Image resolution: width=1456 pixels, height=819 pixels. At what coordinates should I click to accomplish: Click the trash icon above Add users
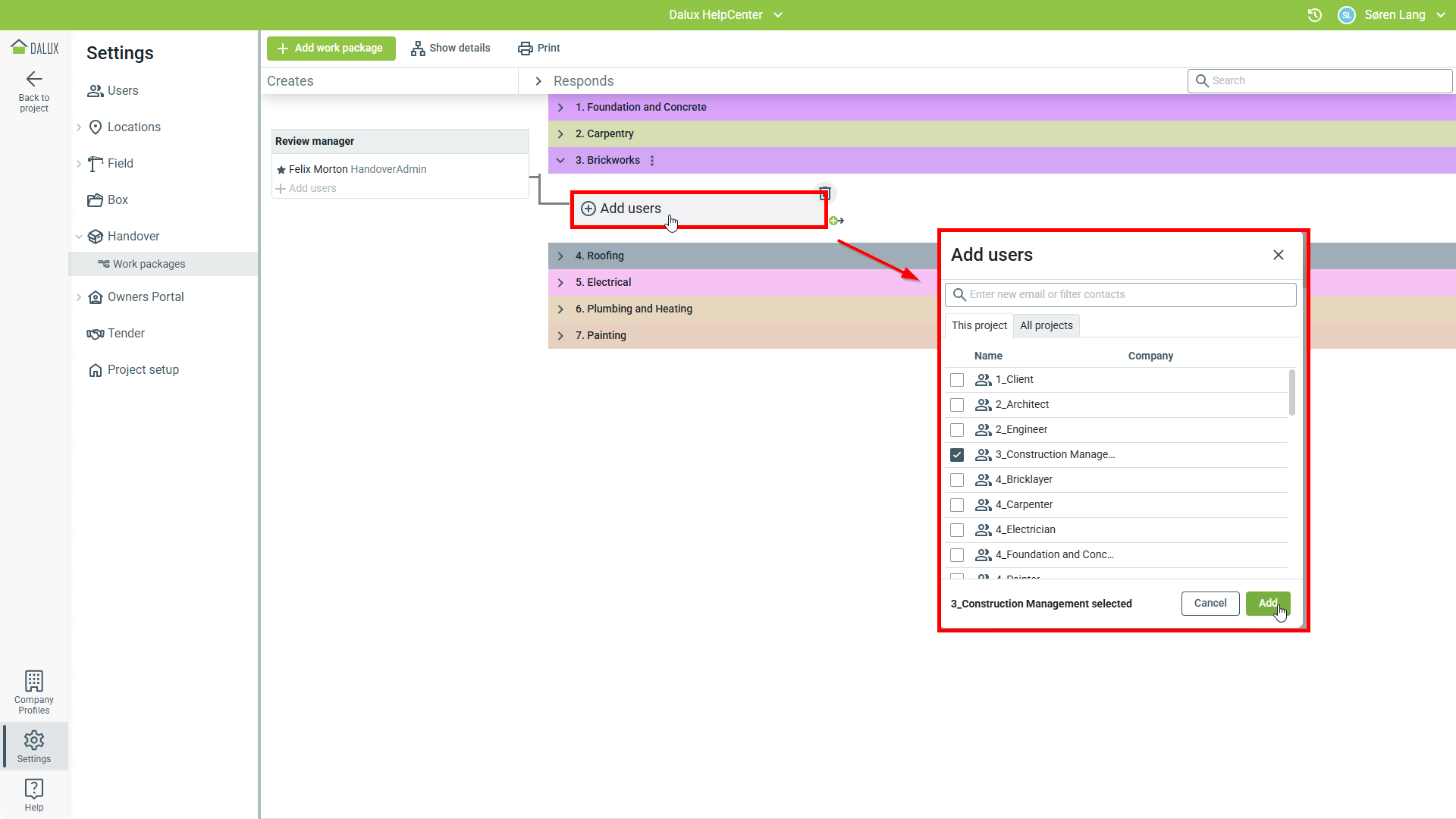click(825, 193)
